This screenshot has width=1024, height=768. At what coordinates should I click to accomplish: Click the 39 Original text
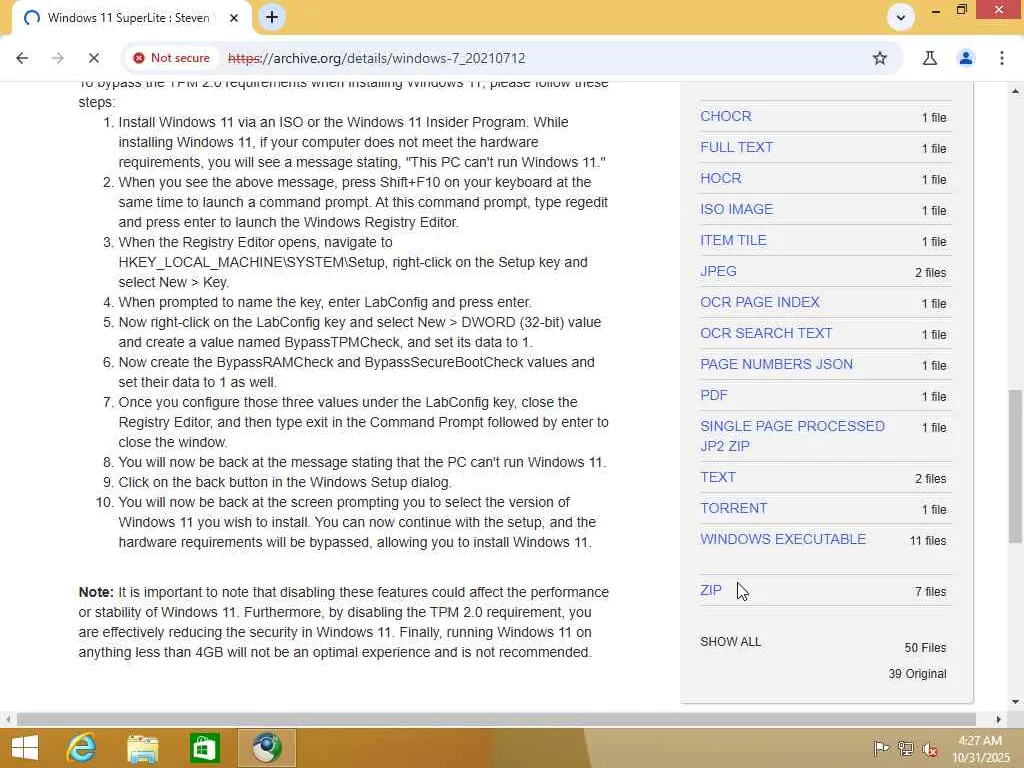[917, 674]
